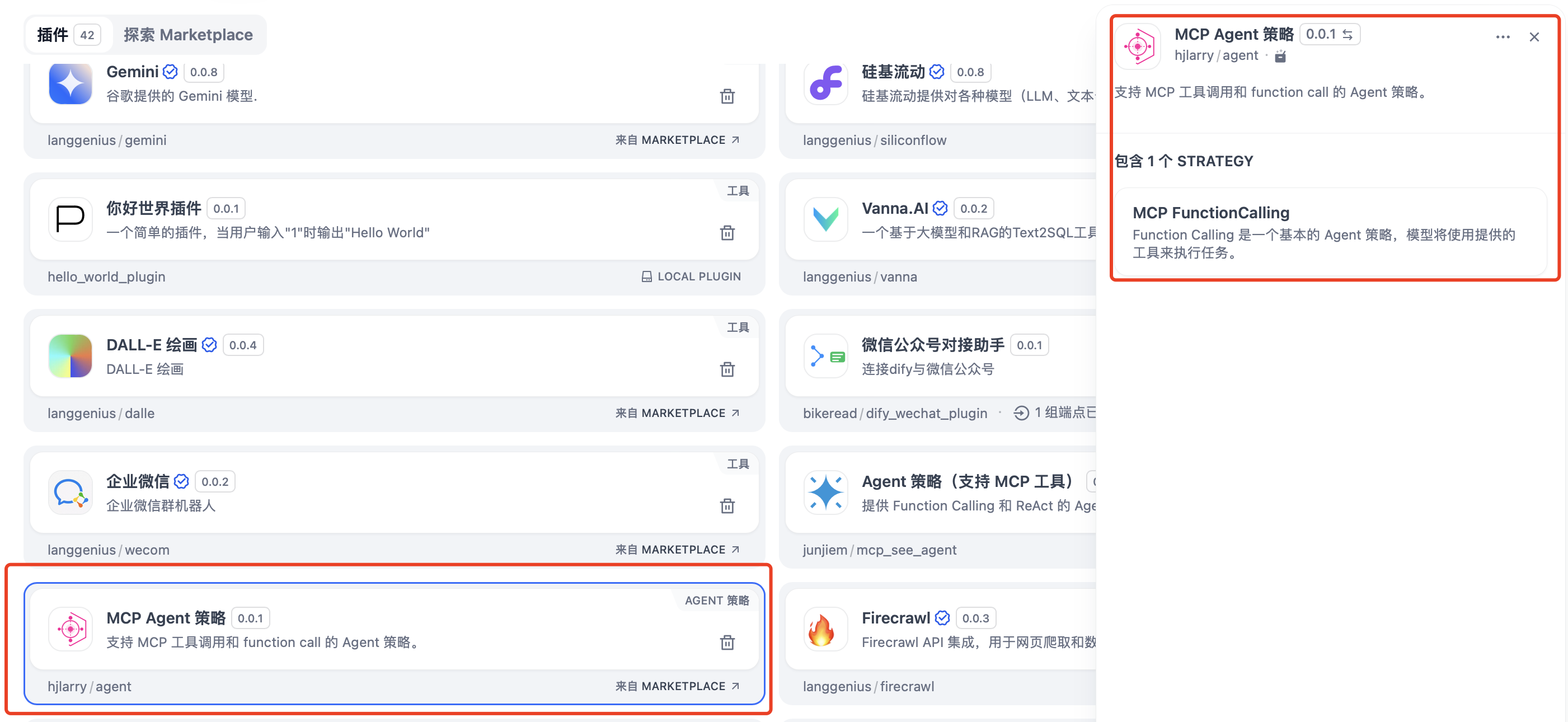Open Gemini's 来自 MARKETPLACE link
This screenshot has width=1568, height=722.
[x=678, y=140]
